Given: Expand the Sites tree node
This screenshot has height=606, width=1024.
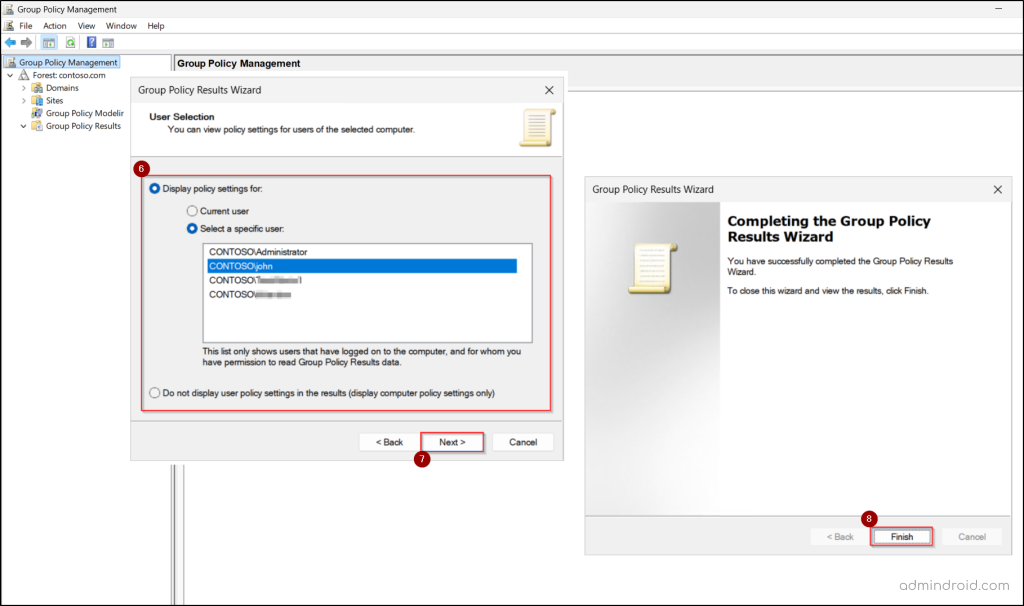Looking at the screenshot, I should point(23,100).
